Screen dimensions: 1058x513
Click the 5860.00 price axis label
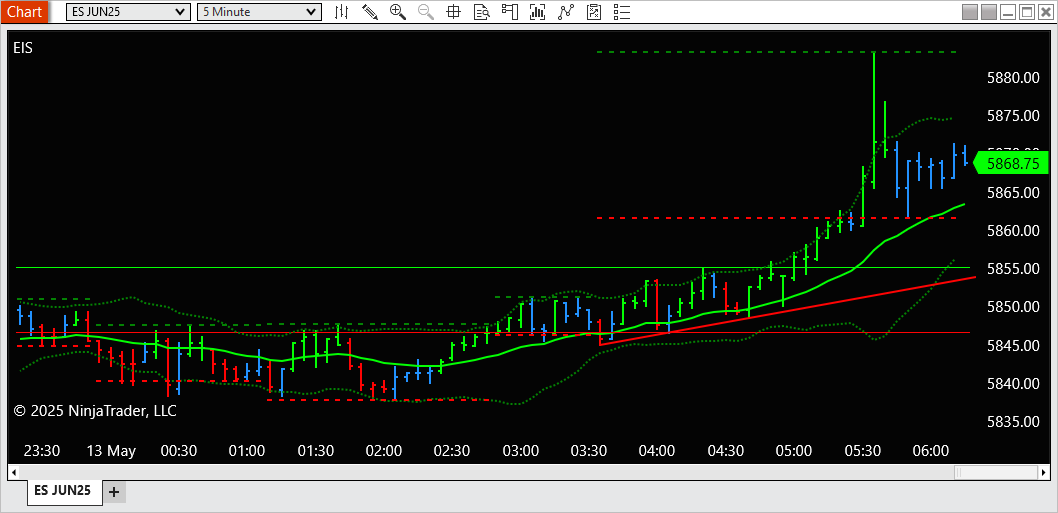pos(1013,231)
